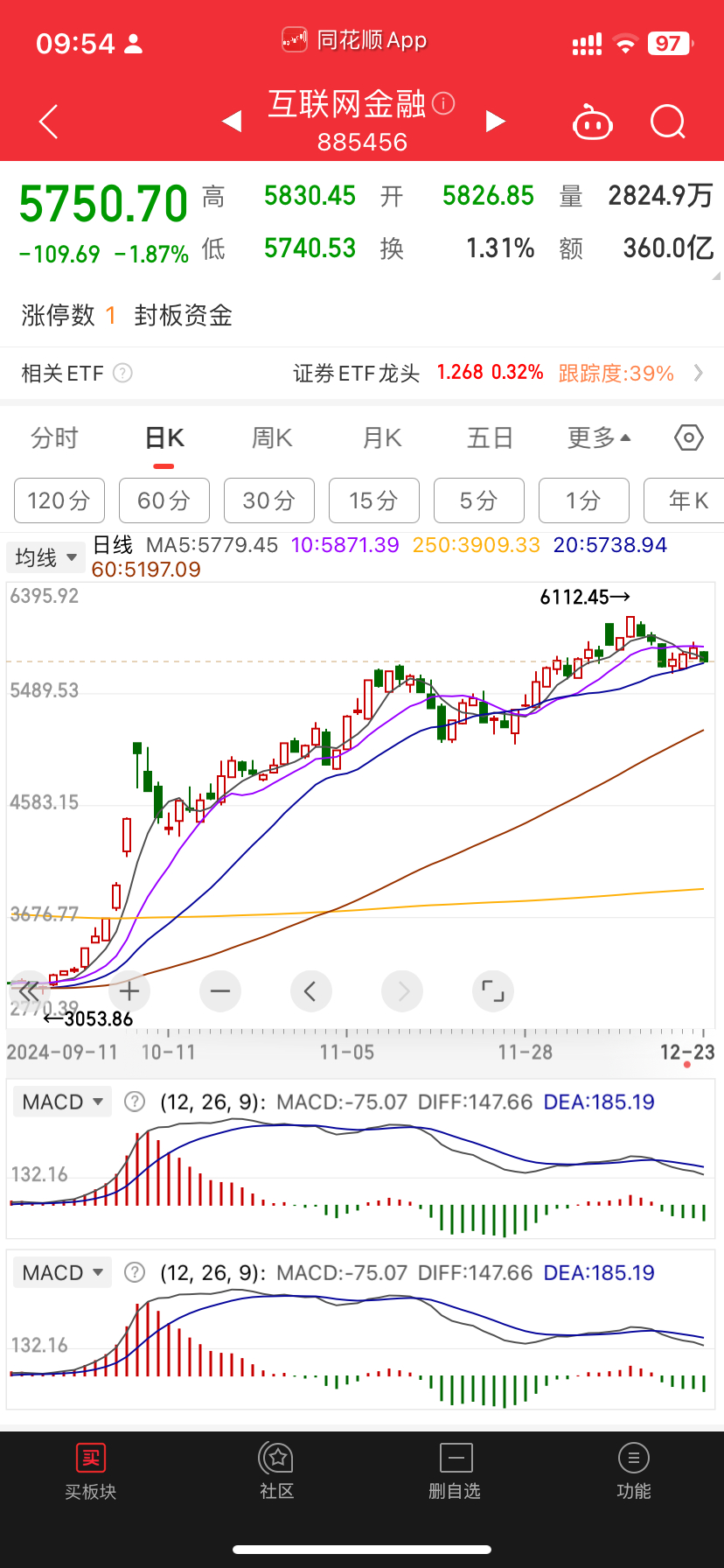
Task: Tap the 09:54 clock in status bar
Action: [75, 44]
